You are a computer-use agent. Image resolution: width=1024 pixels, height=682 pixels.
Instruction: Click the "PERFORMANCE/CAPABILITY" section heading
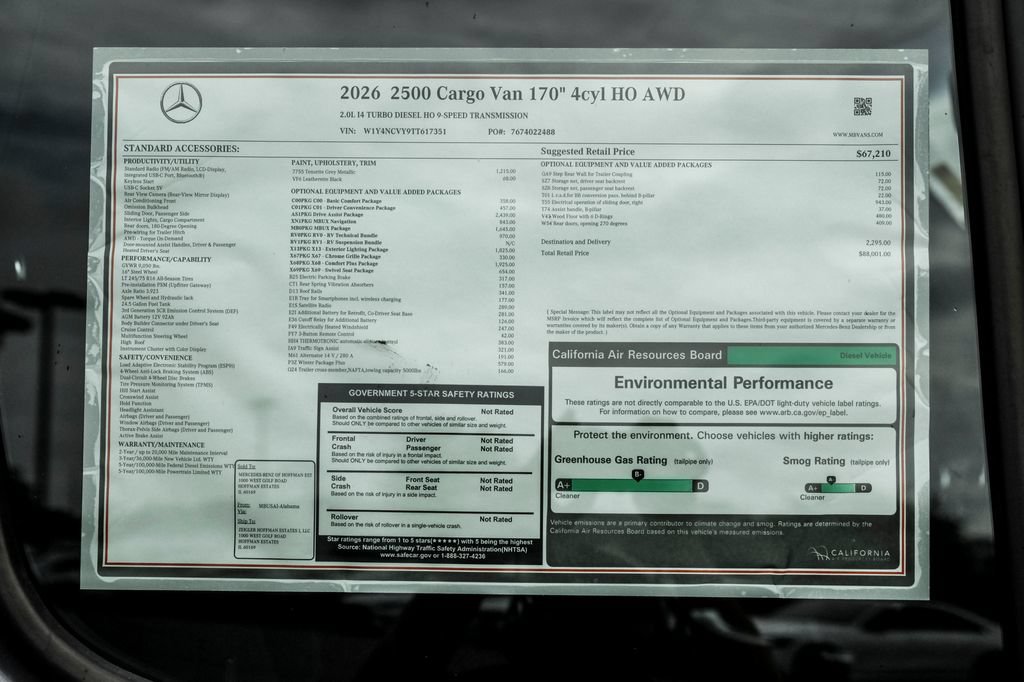[x=166, y=259]
